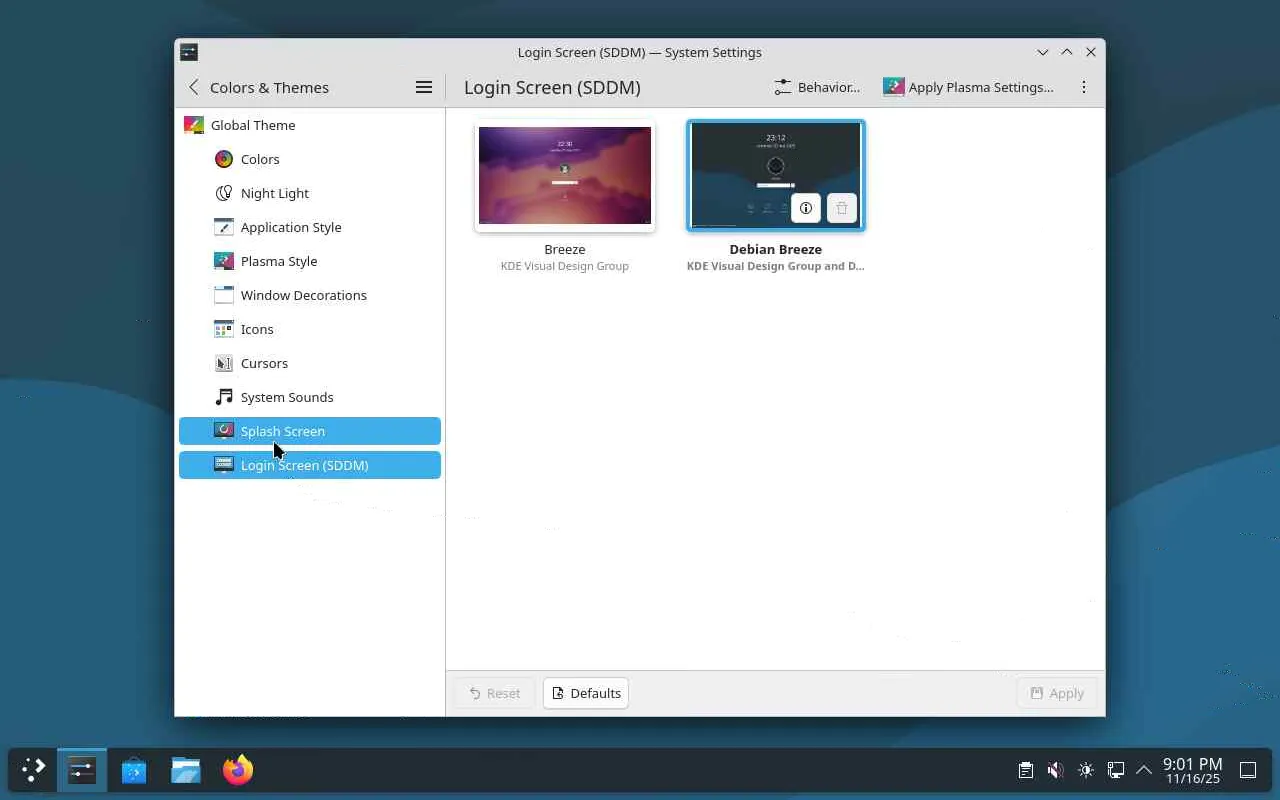Launch Discover software center from the taskbar
This screenshot has width=1280, height=800.
(134, 770)
